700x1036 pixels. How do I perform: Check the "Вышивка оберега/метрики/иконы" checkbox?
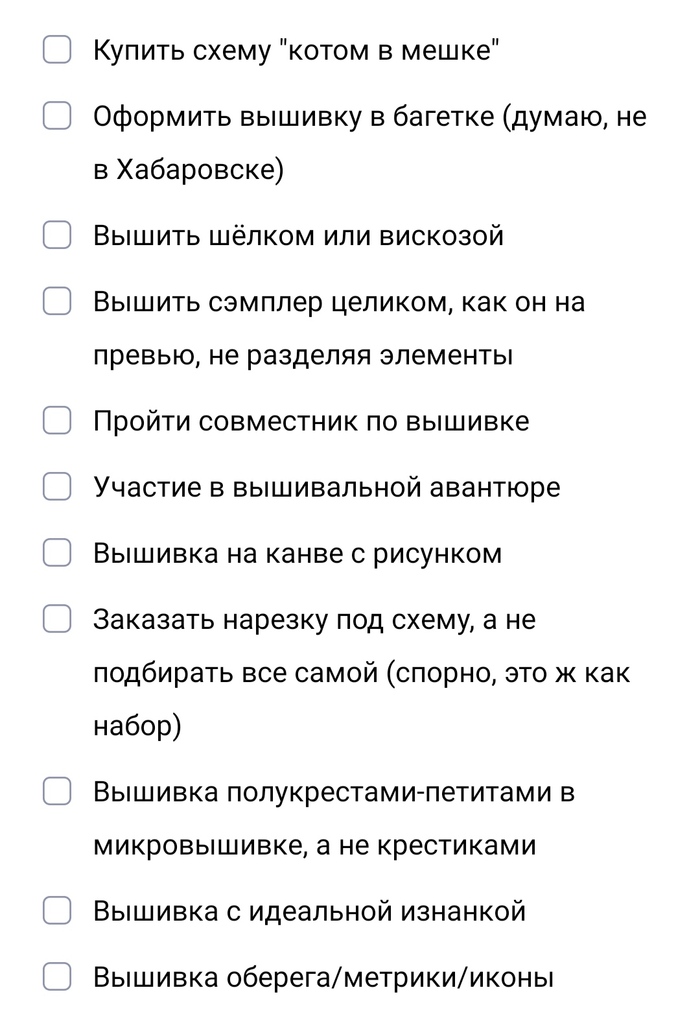tap(57, 977)
